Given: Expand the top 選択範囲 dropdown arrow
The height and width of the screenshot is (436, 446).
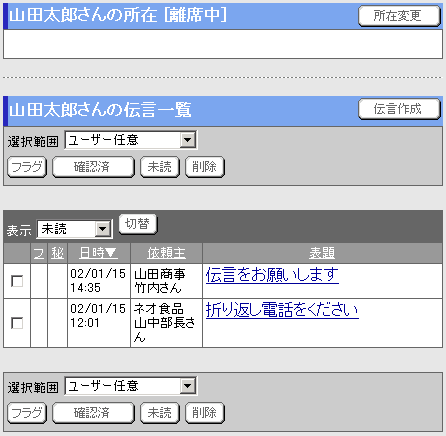Looking at the screenshot, I should [x=188, y=140].
